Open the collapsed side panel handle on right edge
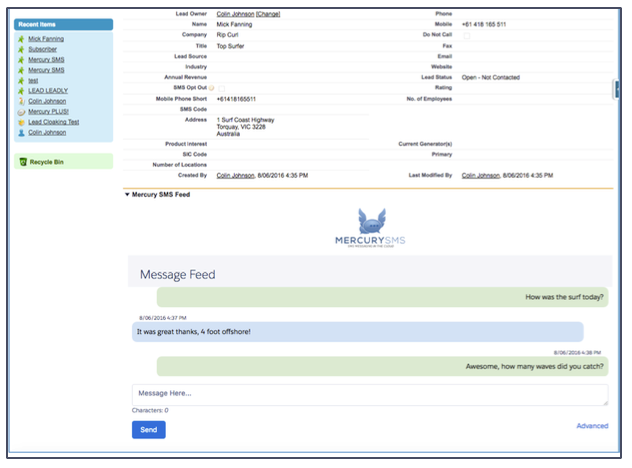Screen dimensions: 632x468 coord(616,89)
